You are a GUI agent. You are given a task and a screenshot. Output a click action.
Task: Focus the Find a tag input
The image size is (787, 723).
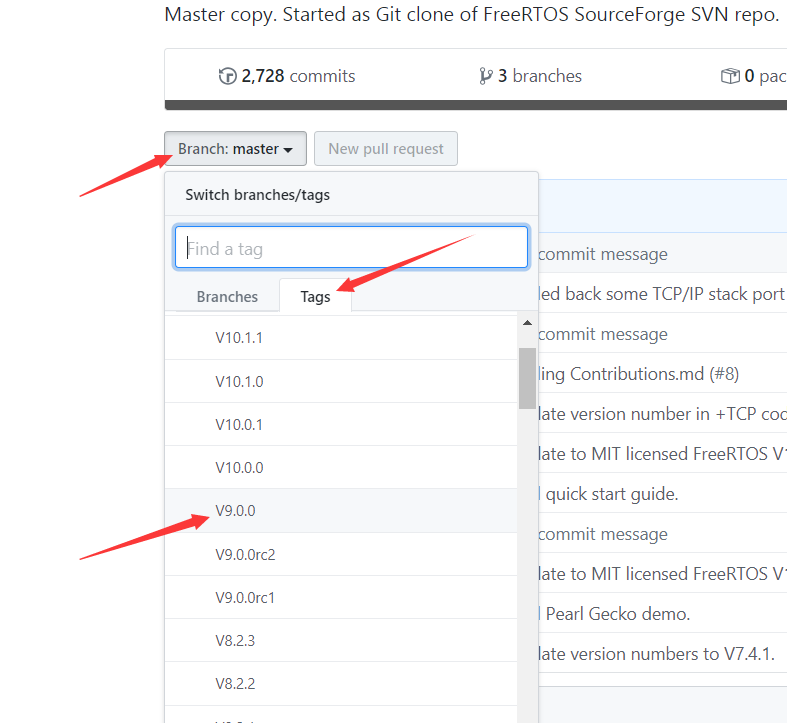tap(351, 248)
